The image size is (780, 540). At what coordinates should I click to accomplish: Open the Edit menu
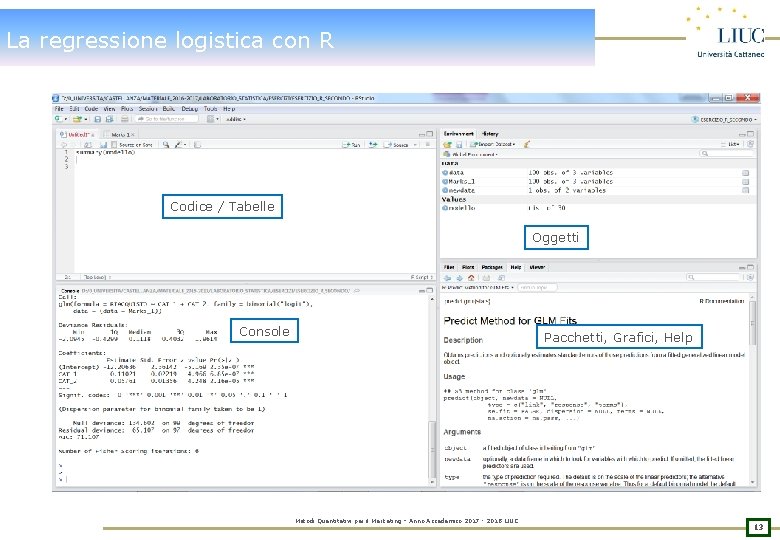[74, 108]
